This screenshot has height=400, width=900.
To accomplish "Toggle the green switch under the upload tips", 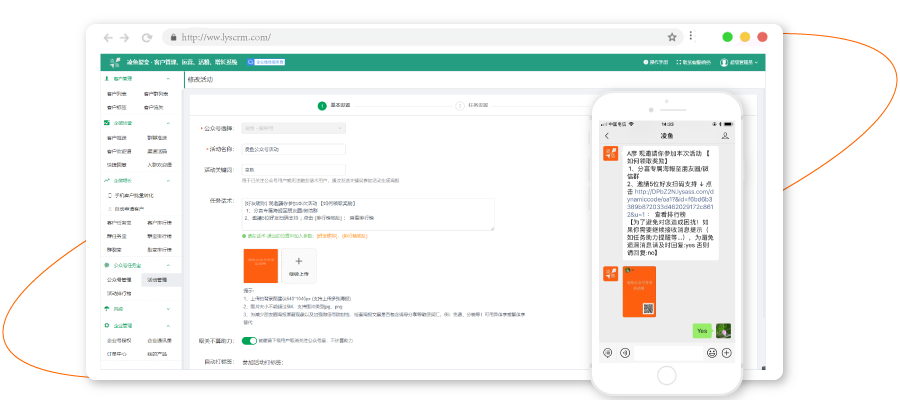I will tap(249, 341).
